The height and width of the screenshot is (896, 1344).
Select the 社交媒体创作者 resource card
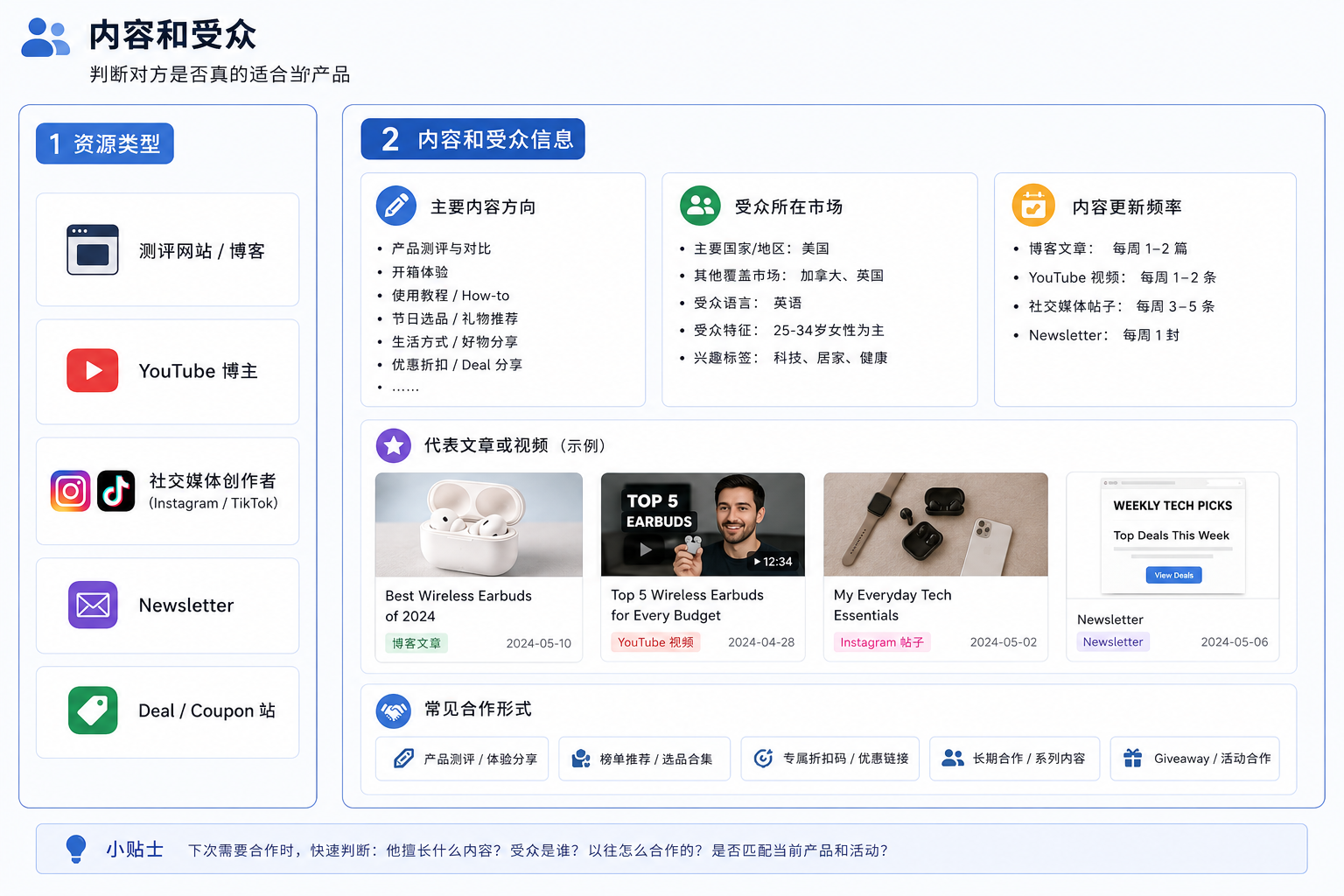(167, 491)
